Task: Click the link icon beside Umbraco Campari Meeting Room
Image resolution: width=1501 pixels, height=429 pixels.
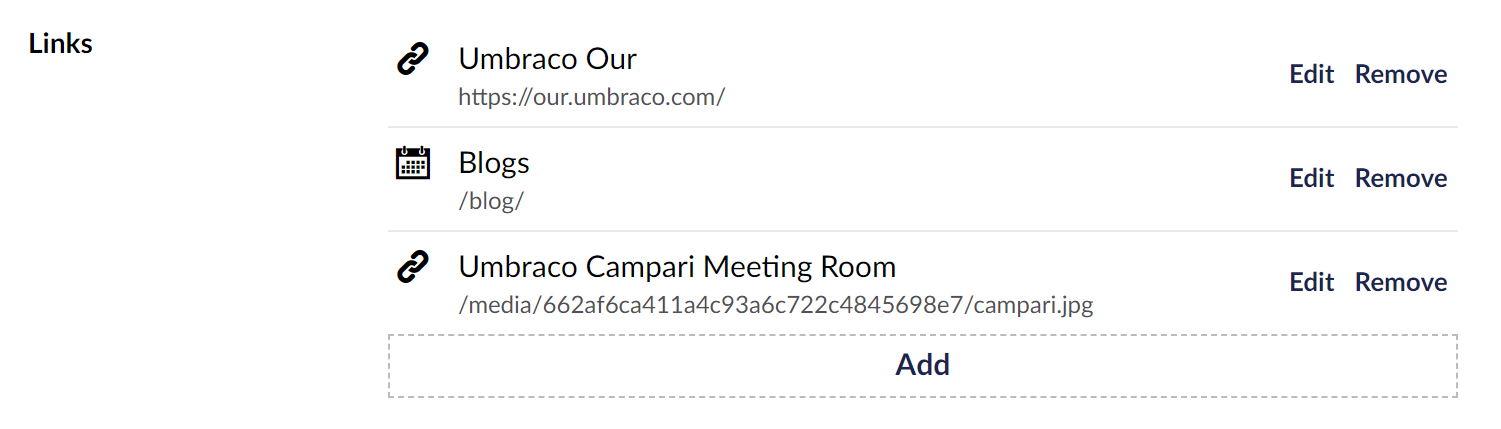Action: [413, 267]
